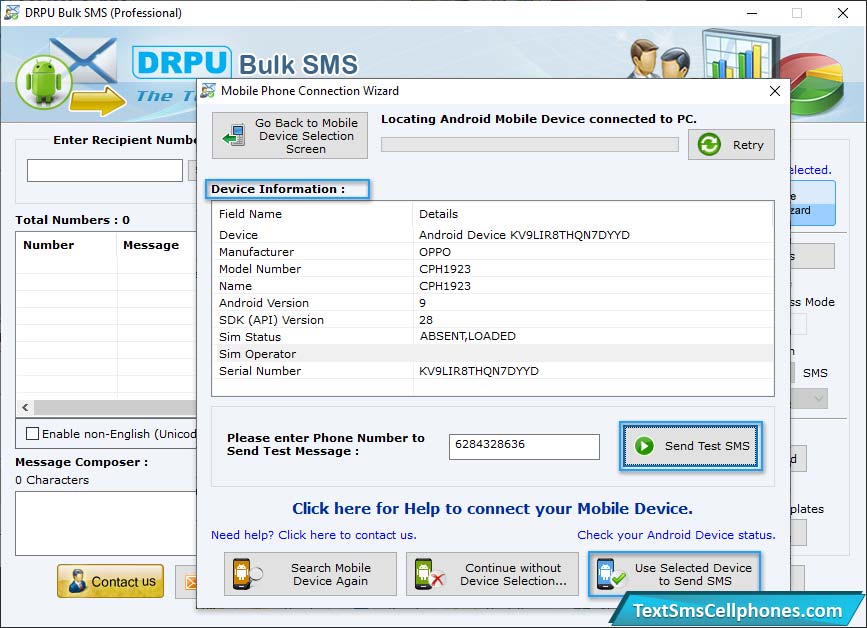Click android phone with red X icon
The height and width of the screenshot is (628, 867).
[x=430, y=574]
